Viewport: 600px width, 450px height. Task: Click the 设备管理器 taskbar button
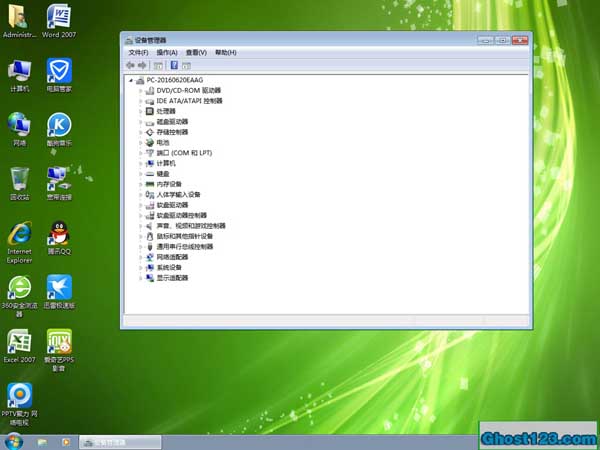pyautogui.click(x=120, y=442)
